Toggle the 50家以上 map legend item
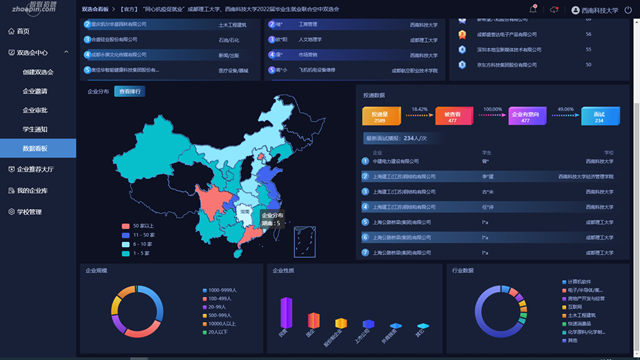This screenshot has width=640, height=360. 138,226
